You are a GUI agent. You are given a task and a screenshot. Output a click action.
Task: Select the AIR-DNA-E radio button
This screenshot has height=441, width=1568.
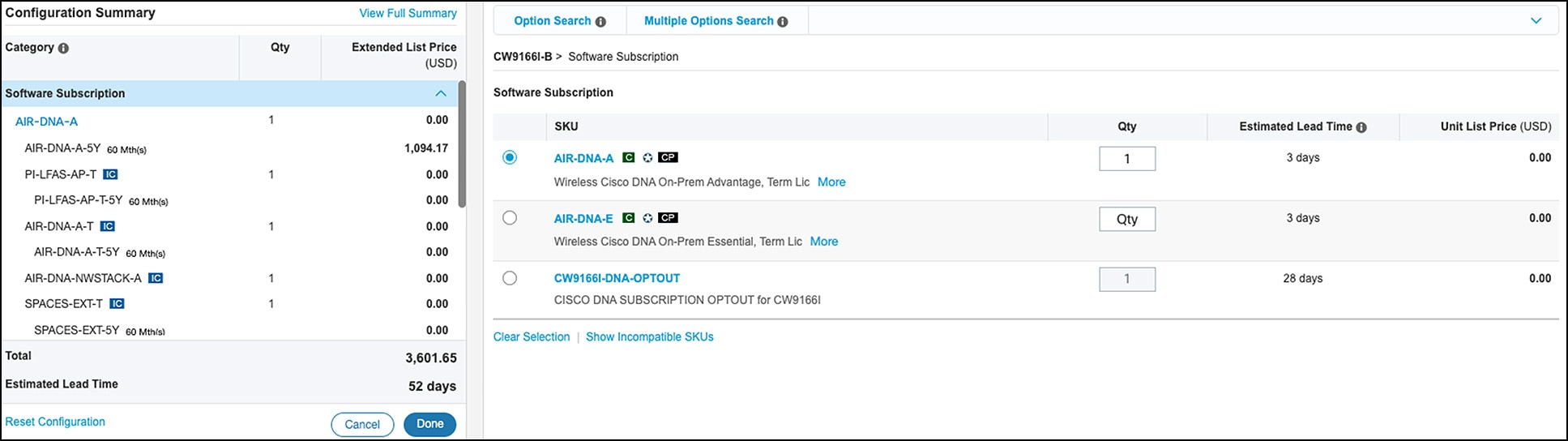[510, 217]
